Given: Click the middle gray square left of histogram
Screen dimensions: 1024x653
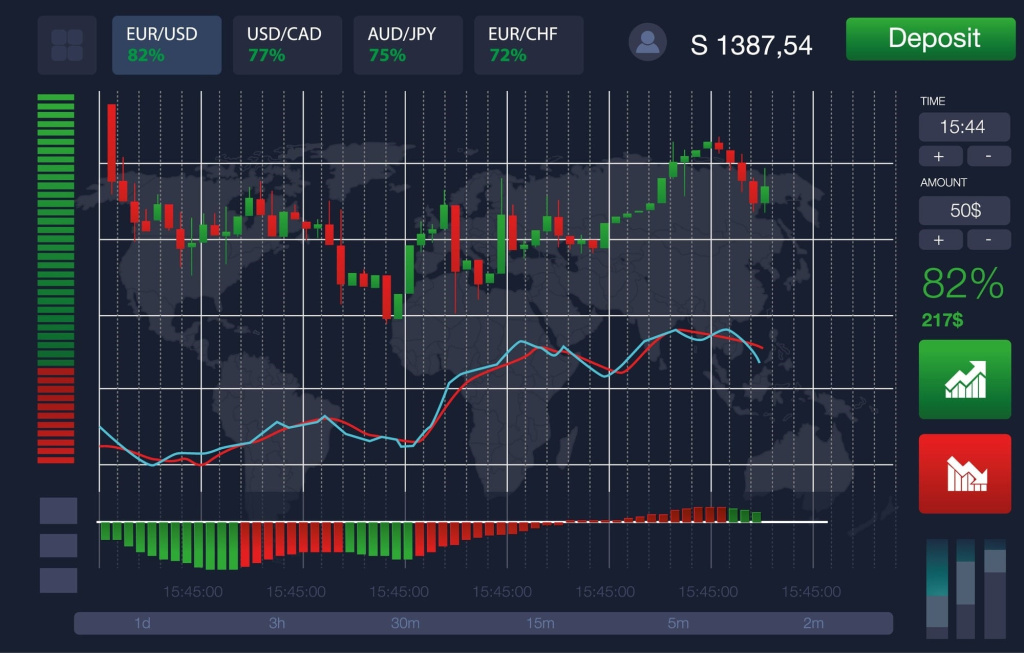Looking at the screenshot, I should coord(58,545).
